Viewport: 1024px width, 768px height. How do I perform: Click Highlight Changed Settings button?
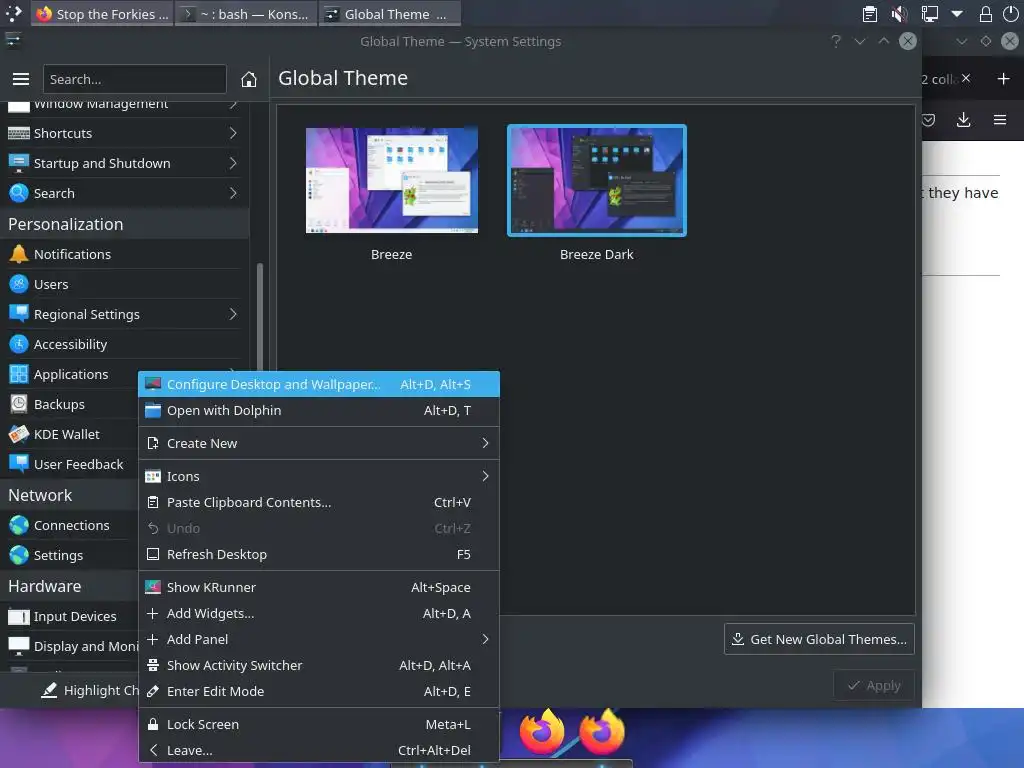pyautogui.click(x=89, y=690)
